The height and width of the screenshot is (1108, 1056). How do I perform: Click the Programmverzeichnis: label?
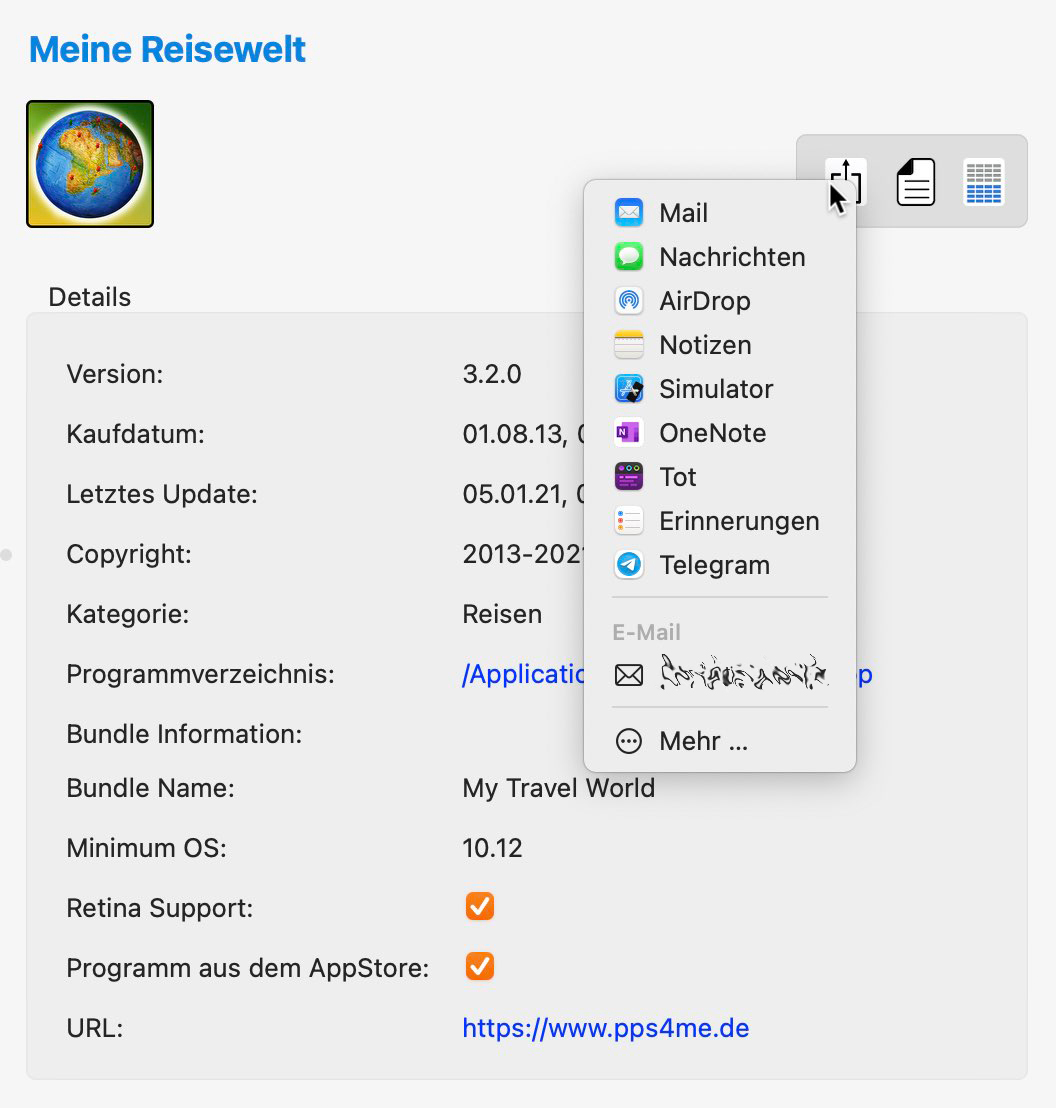(201, 674)
